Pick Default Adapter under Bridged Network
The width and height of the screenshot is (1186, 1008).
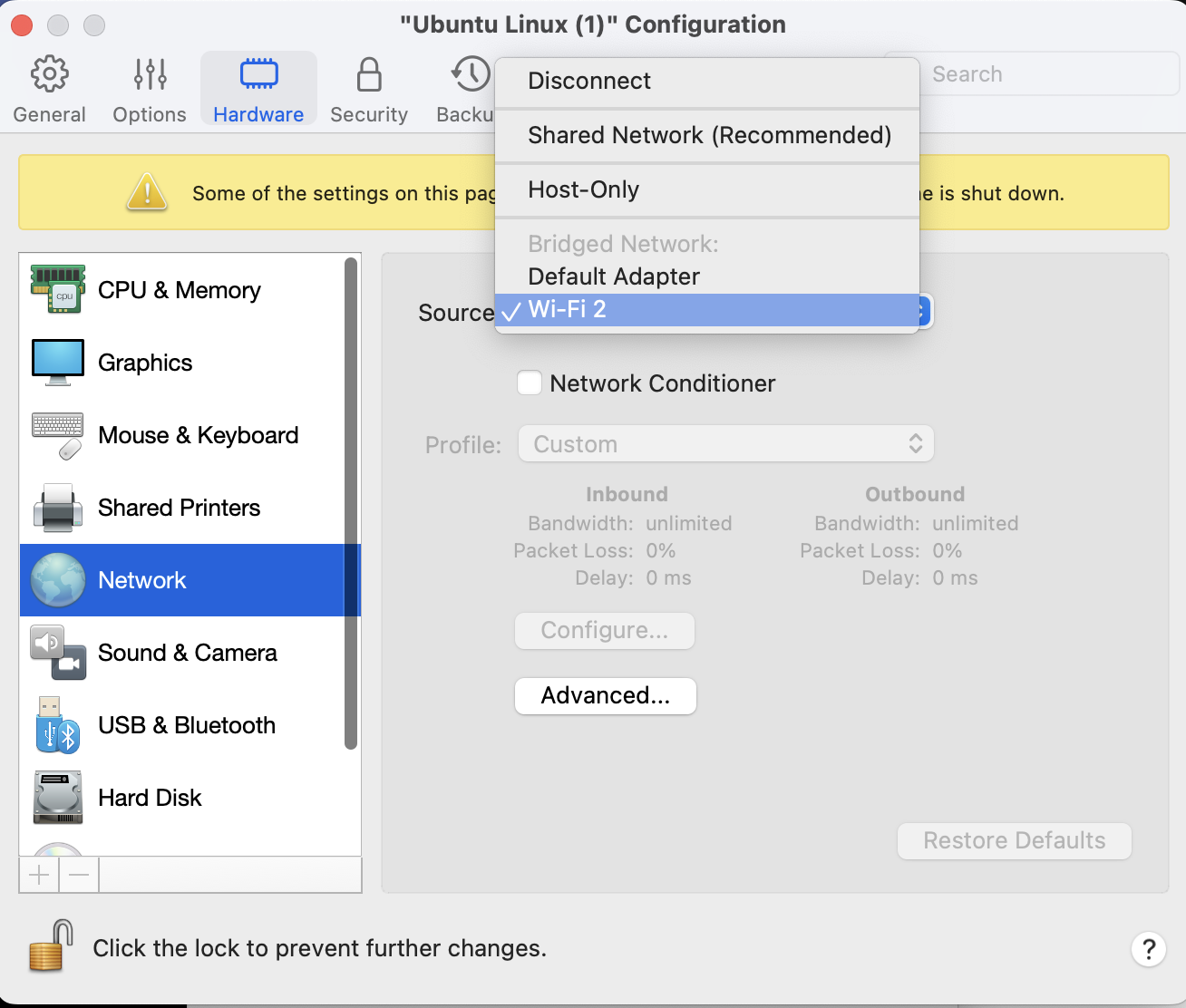pyautogui.click(x=613, y=276)
